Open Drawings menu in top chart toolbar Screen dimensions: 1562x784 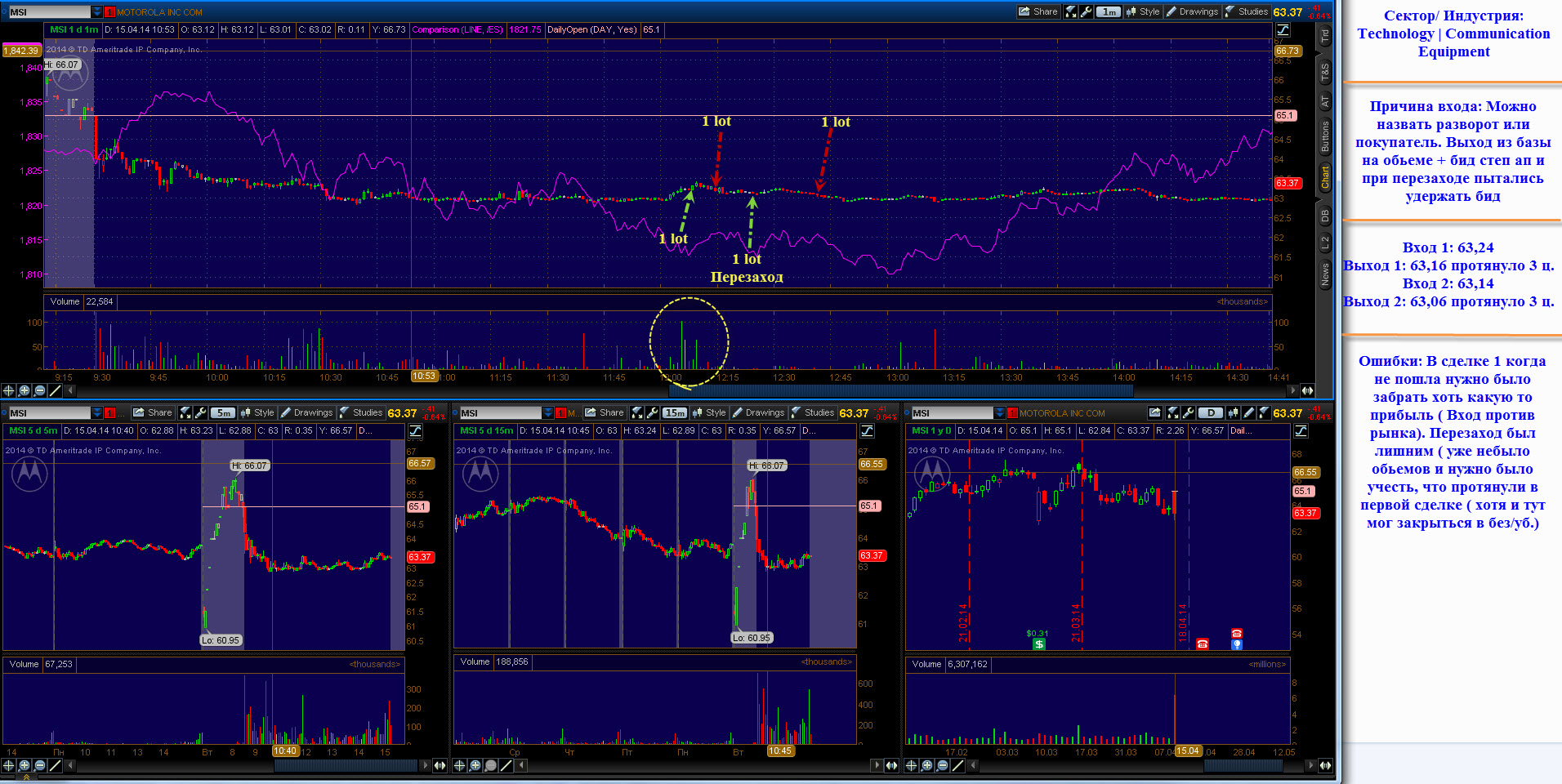click(1192, 11)
